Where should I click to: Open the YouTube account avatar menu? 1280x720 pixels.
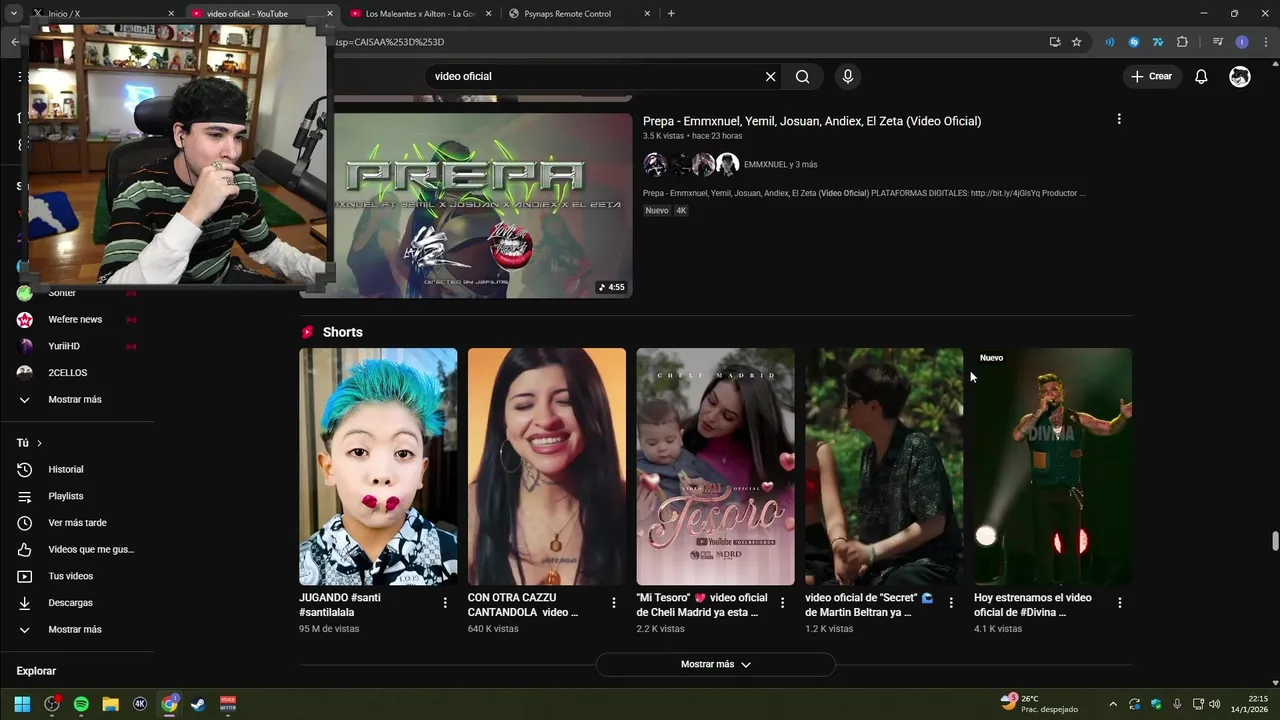pos(1240,77)
